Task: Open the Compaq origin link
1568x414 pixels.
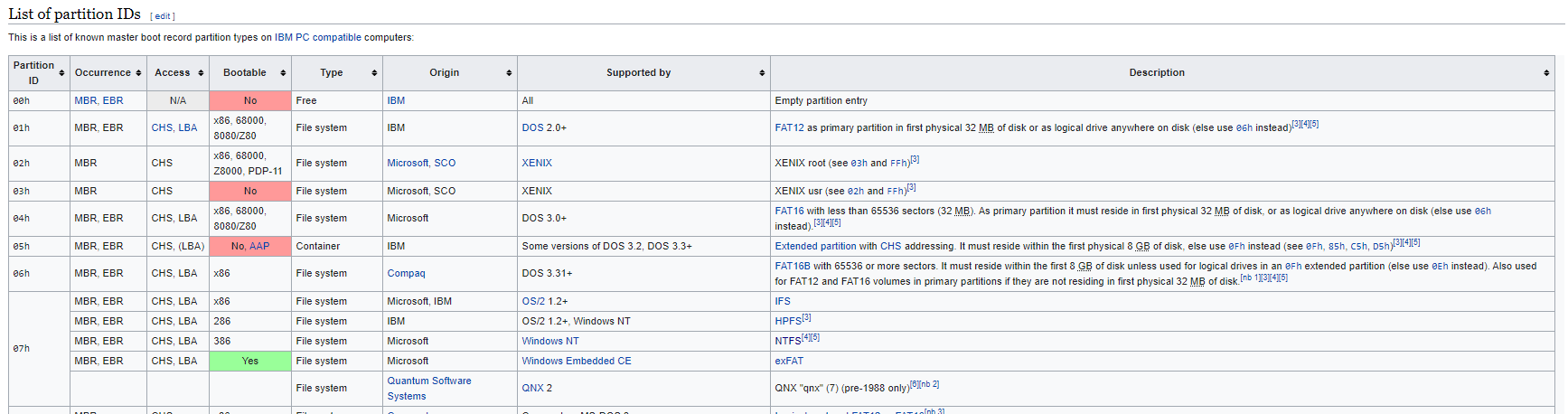Action: pos(406,273)
